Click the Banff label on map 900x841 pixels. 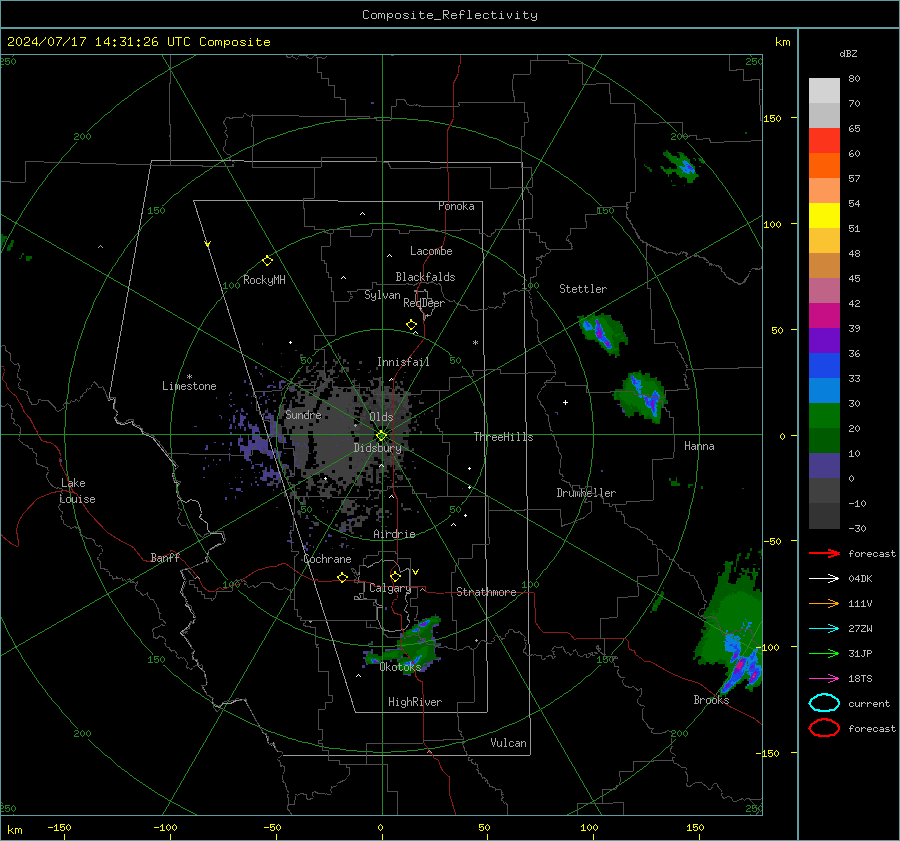coord(165,557)
